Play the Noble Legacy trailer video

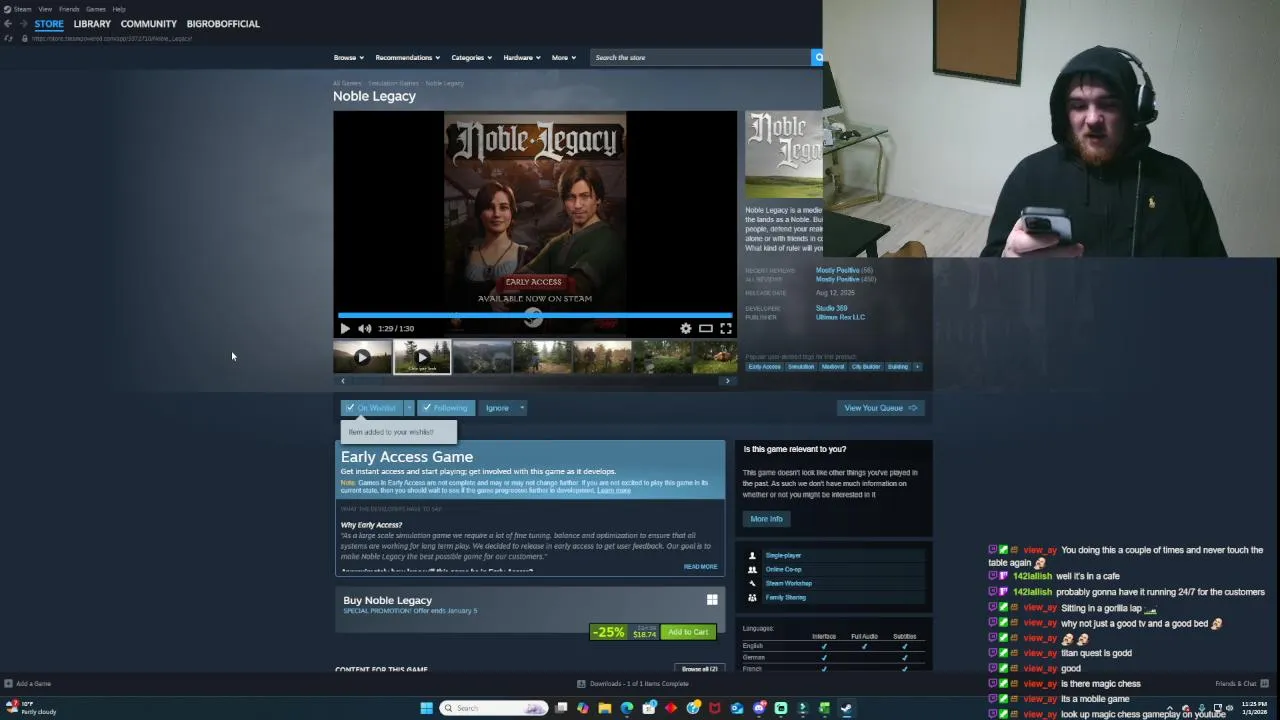click(x=345, y=328)
